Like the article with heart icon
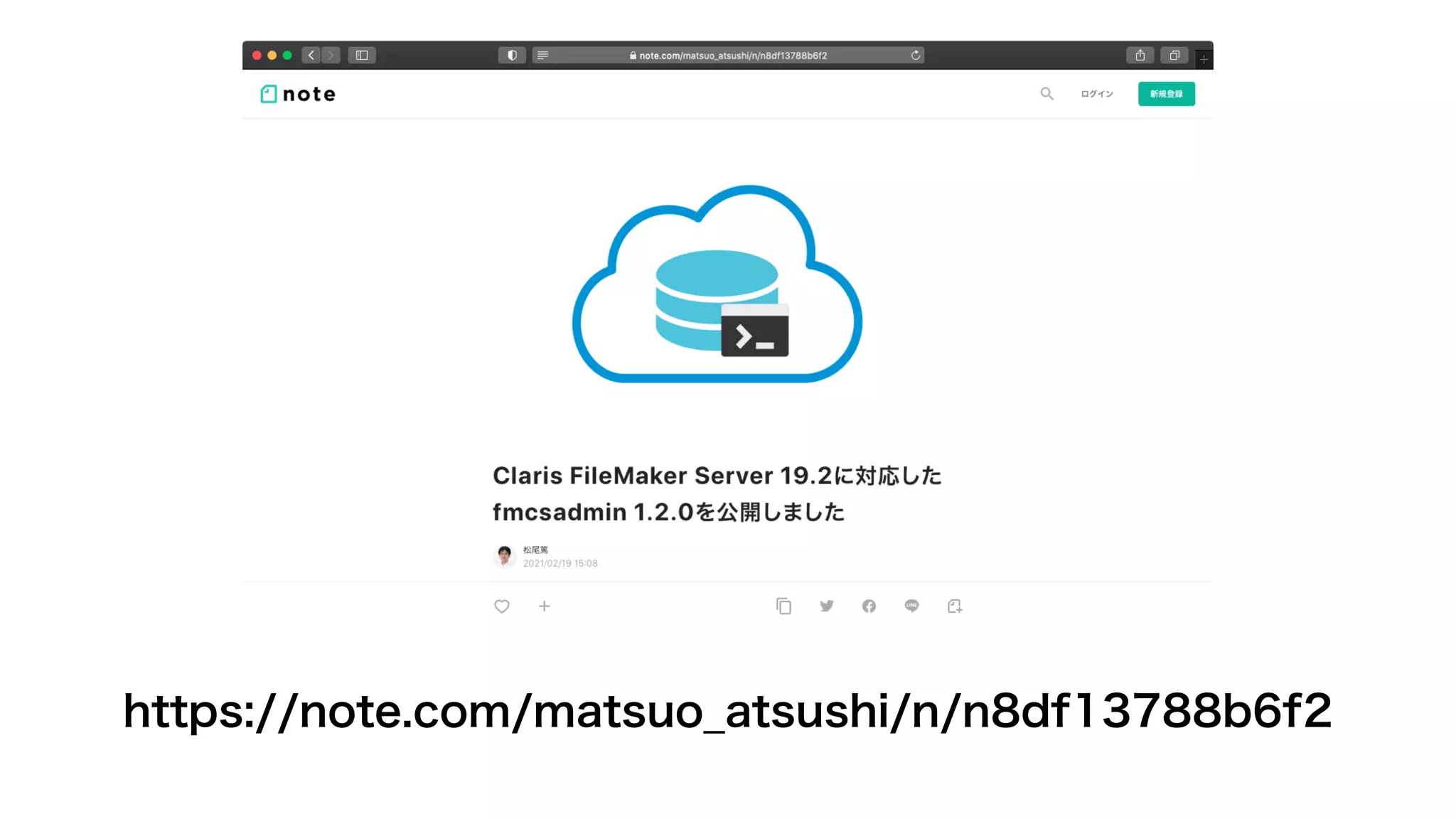 pos(502,606)
